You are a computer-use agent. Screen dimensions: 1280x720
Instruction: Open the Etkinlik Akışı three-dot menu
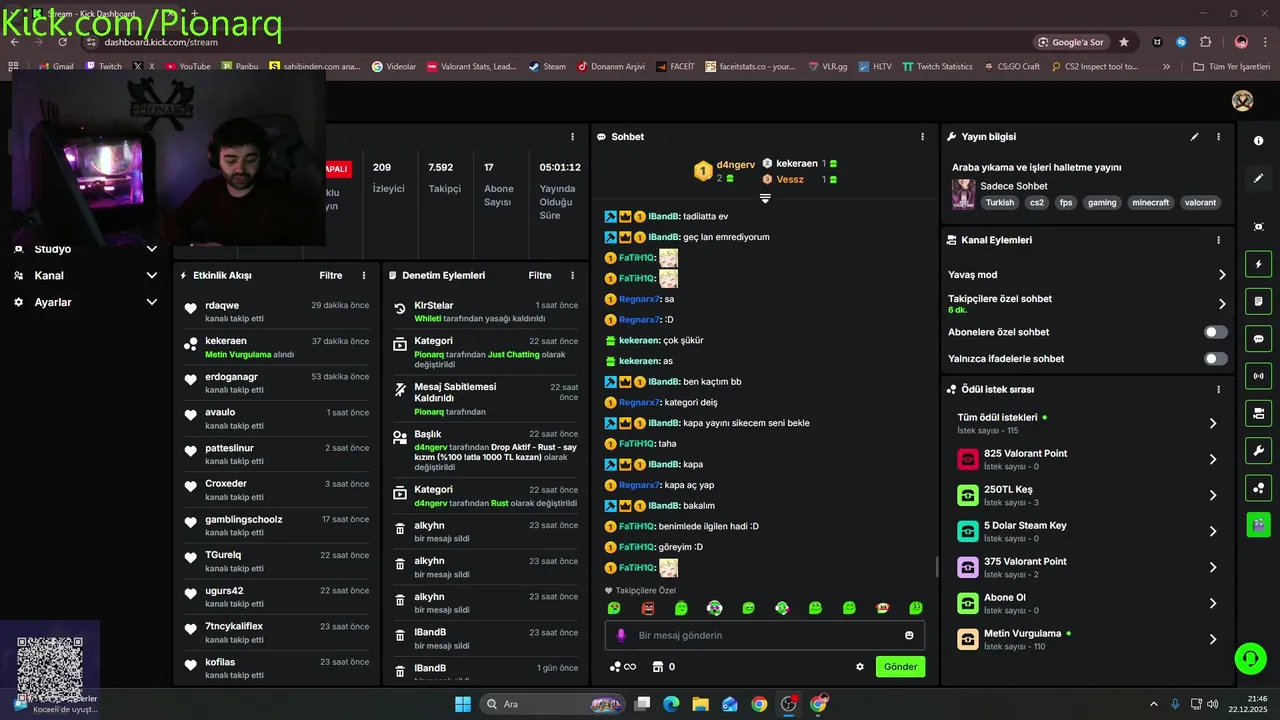click(364, 275)
